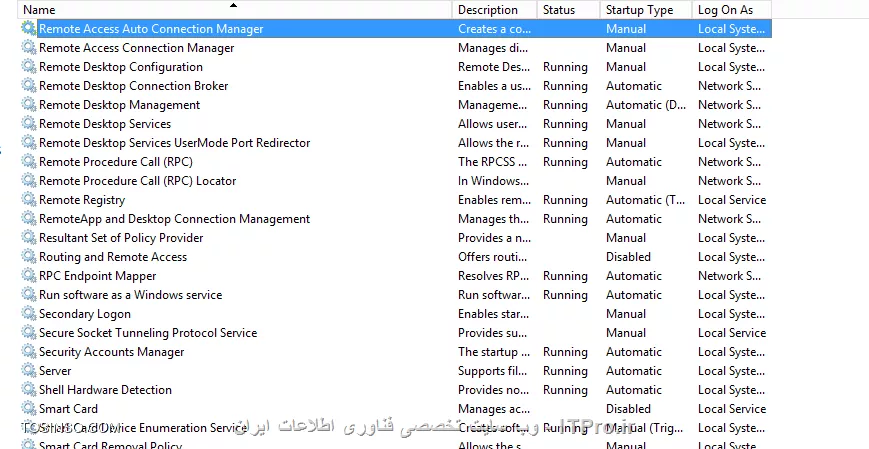Click gear icon of Remote Procedure Call (RPC)
The height and width of the screenshot is (449, 869).
tap(29, 161)
